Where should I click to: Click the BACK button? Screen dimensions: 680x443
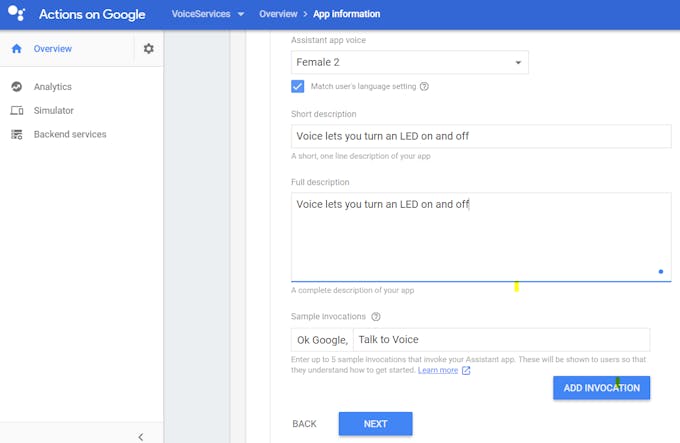(304, 423)
